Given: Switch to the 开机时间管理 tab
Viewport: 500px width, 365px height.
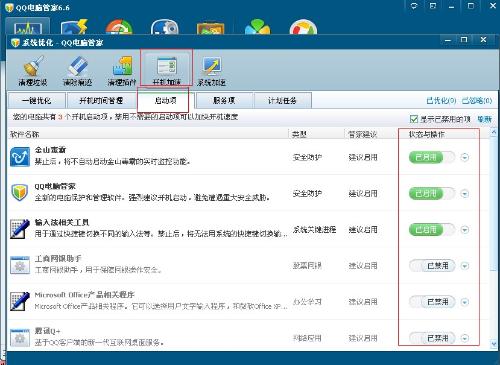Looking at the screenshot, I should pos(101,100).
